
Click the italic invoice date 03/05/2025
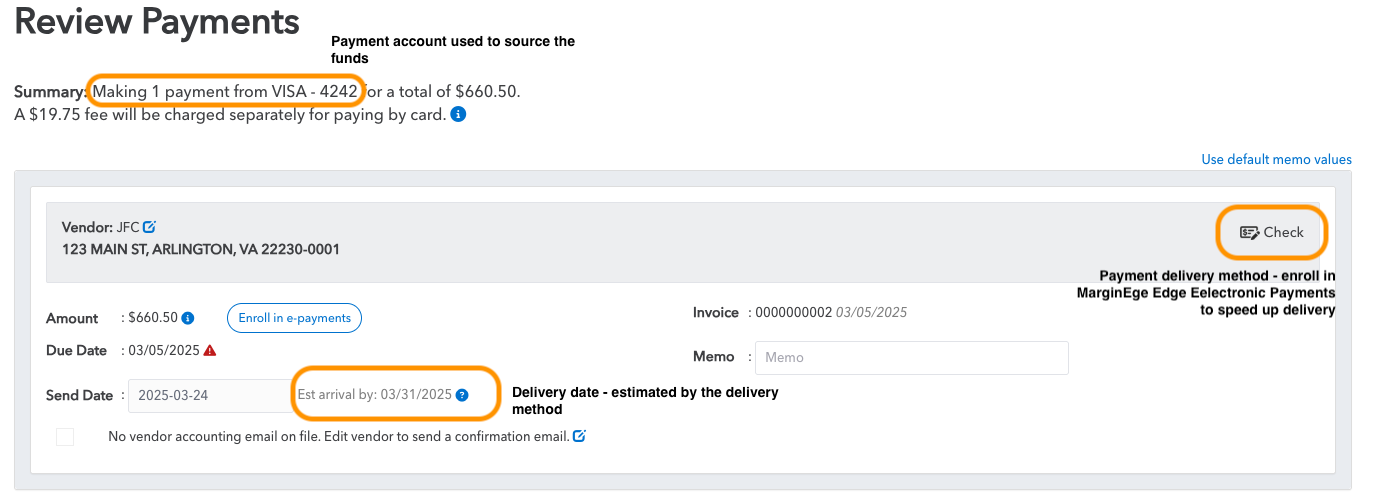tap(871, 312)
